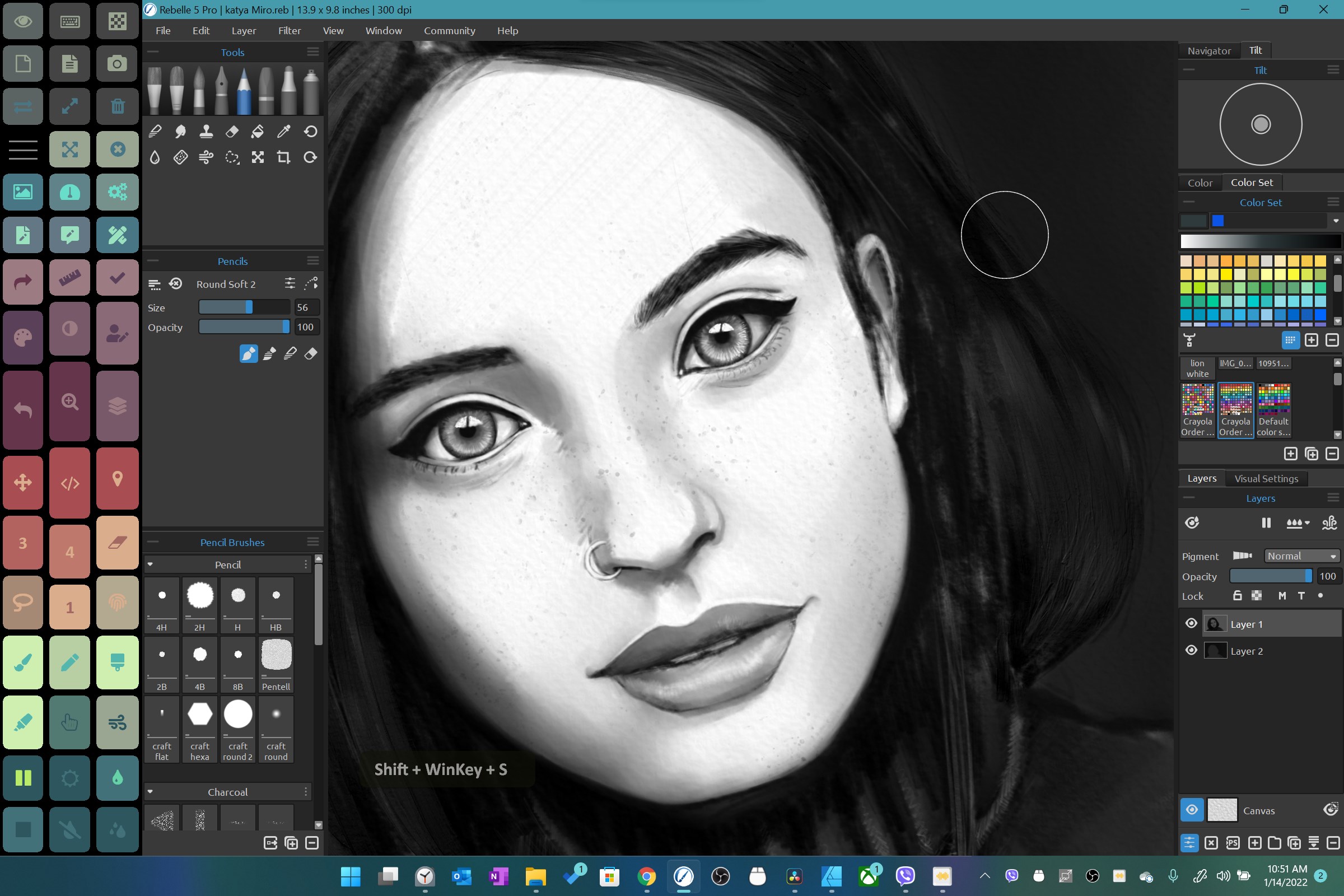
Task: Select the Airbrush spray can tool
Action: coord(311,90)
